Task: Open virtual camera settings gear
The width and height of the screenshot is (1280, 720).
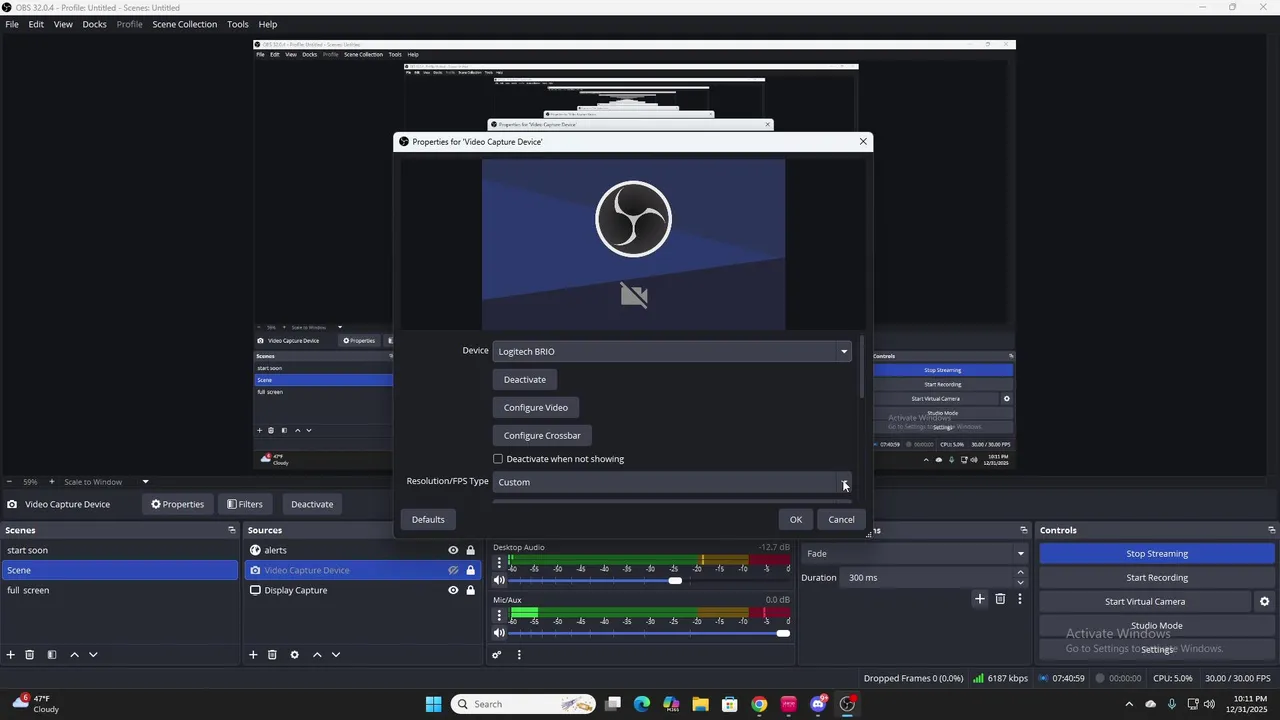Action: click(x=1264, y=602)
